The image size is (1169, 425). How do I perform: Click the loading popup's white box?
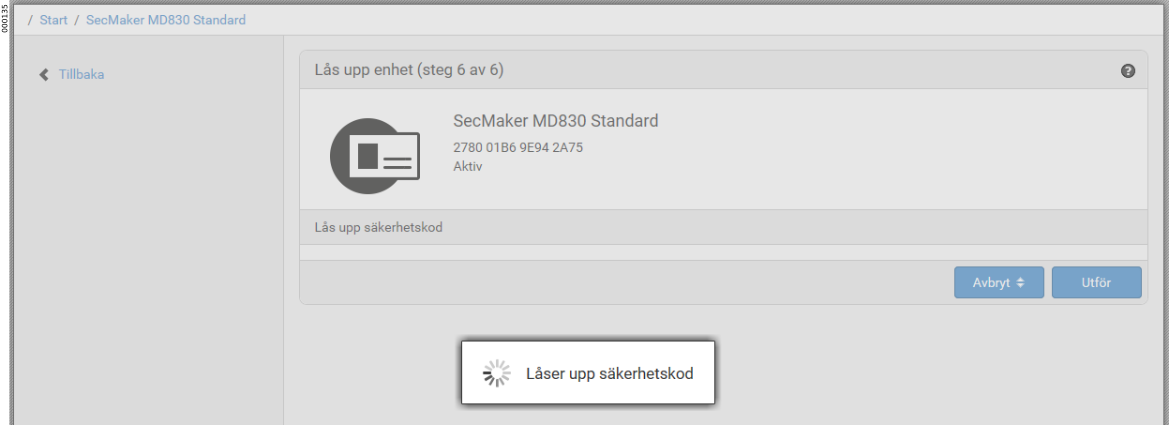[587, 373]
